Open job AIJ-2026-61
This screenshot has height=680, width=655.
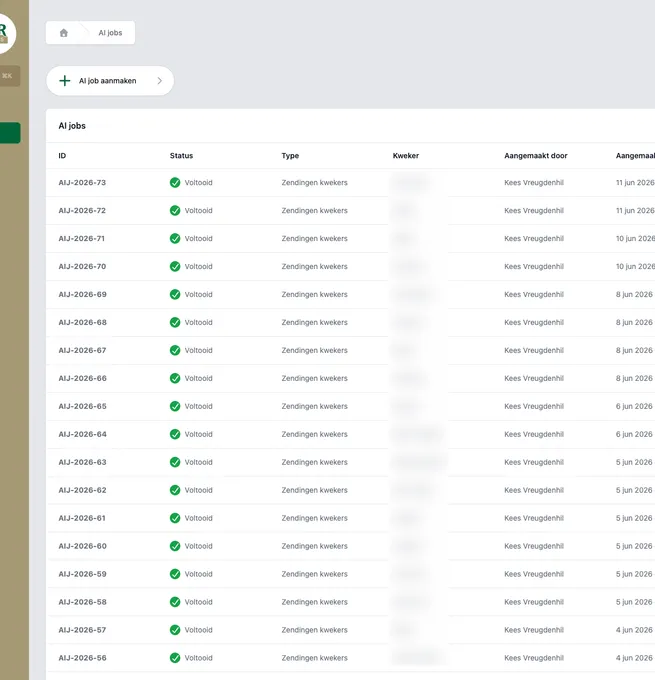[x=82, y=518]
